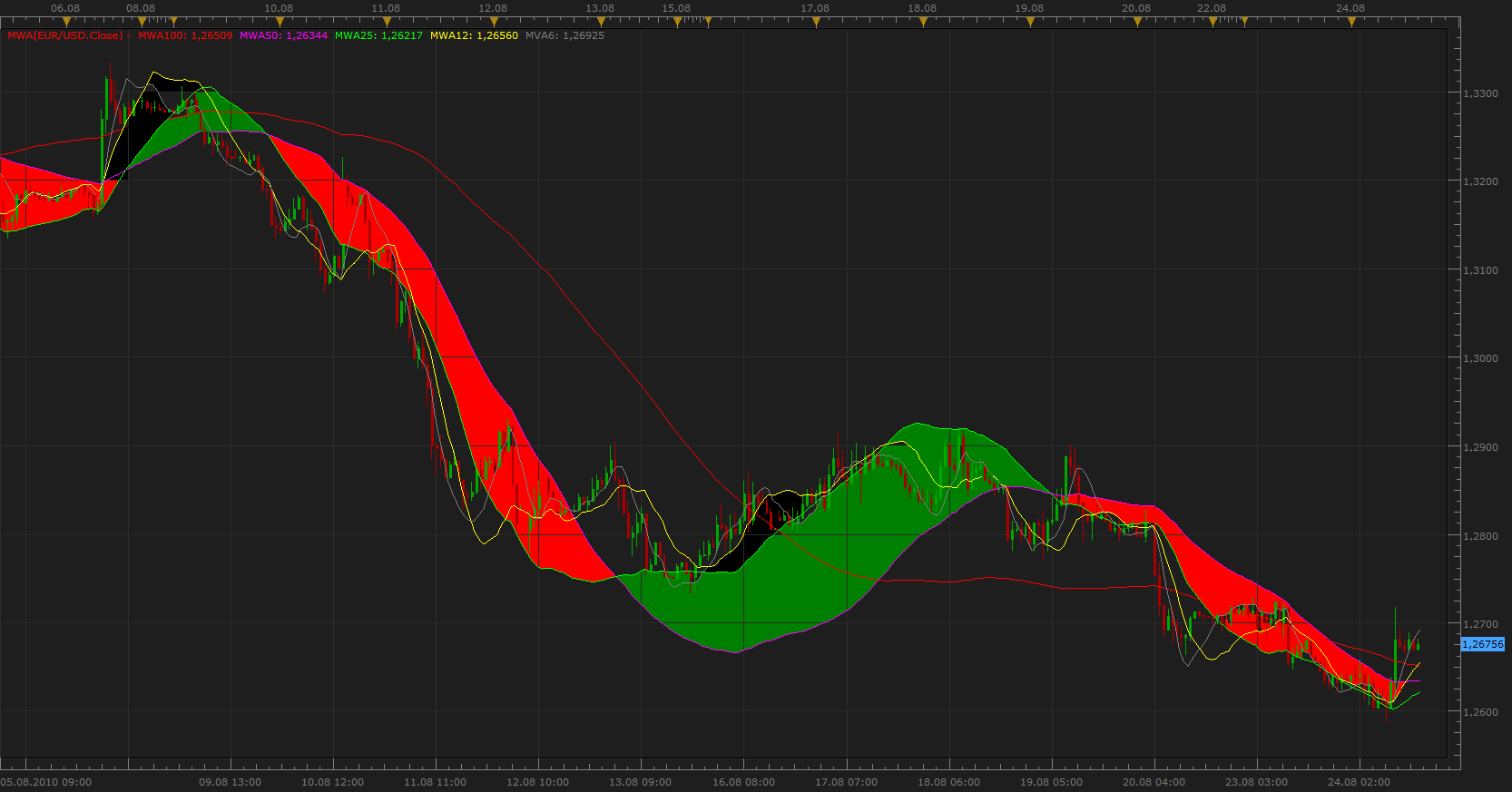Click the 16.08 08:00 time axis label
1512x792 pixels.
point(743,782)
